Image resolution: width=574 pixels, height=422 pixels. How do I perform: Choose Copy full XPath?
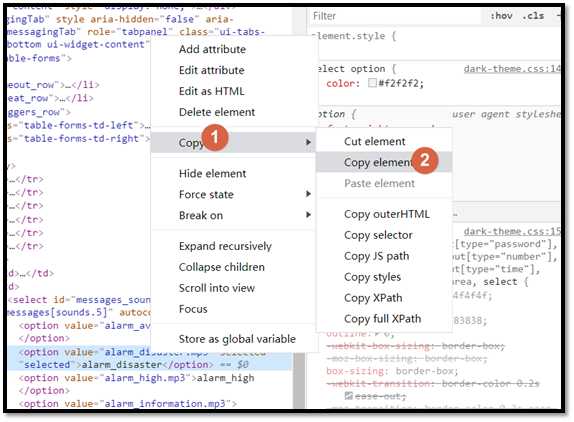click(x=383, y=318)
